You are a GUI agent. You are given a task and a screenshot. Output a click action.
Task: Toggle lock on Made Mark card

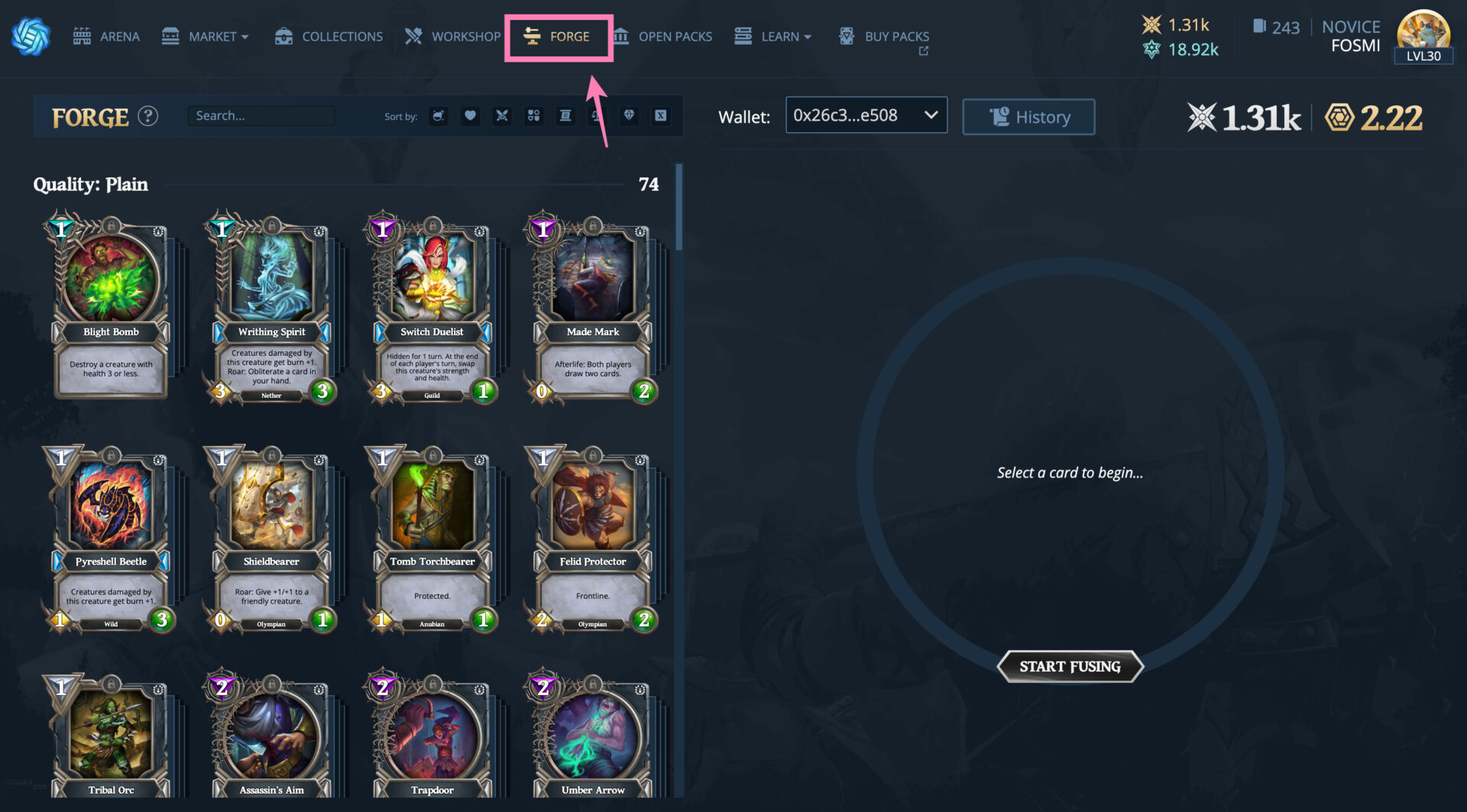point(593,225)
